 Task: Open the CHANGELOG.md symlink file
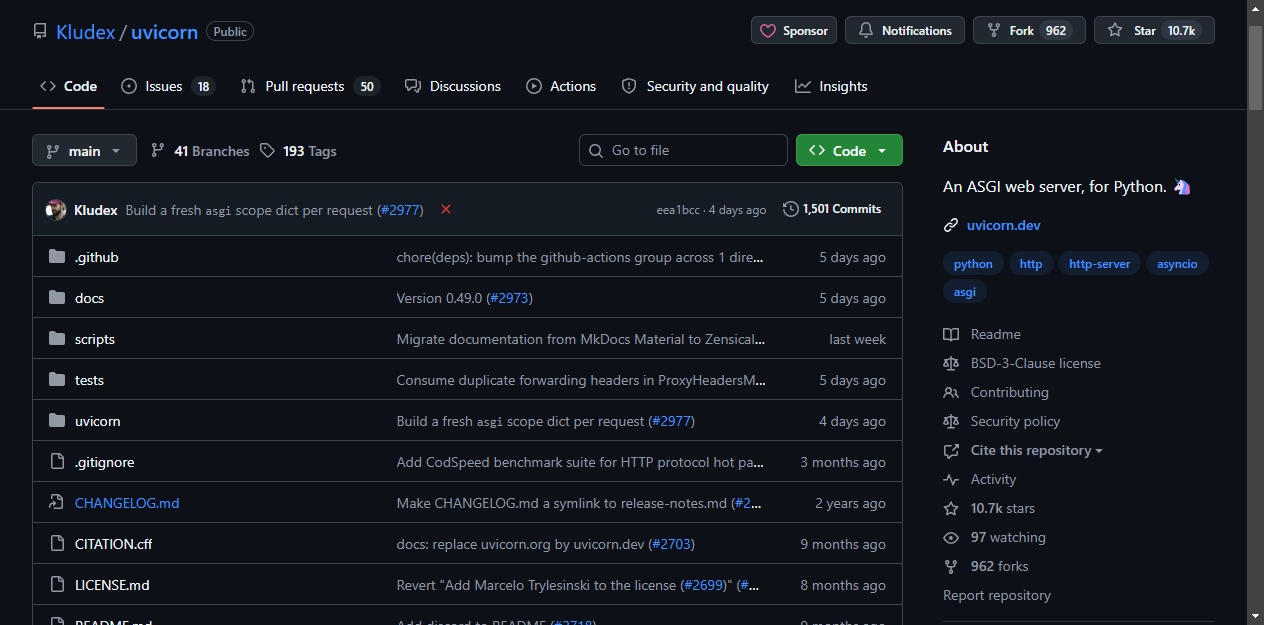[x=127, y=503]
